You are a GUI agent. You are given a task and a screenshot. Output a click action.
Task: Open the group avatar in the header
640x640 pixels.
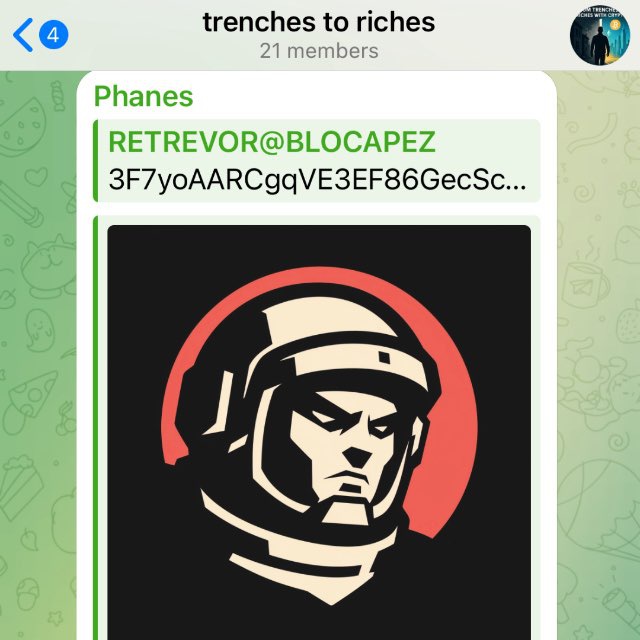[599, 35]
